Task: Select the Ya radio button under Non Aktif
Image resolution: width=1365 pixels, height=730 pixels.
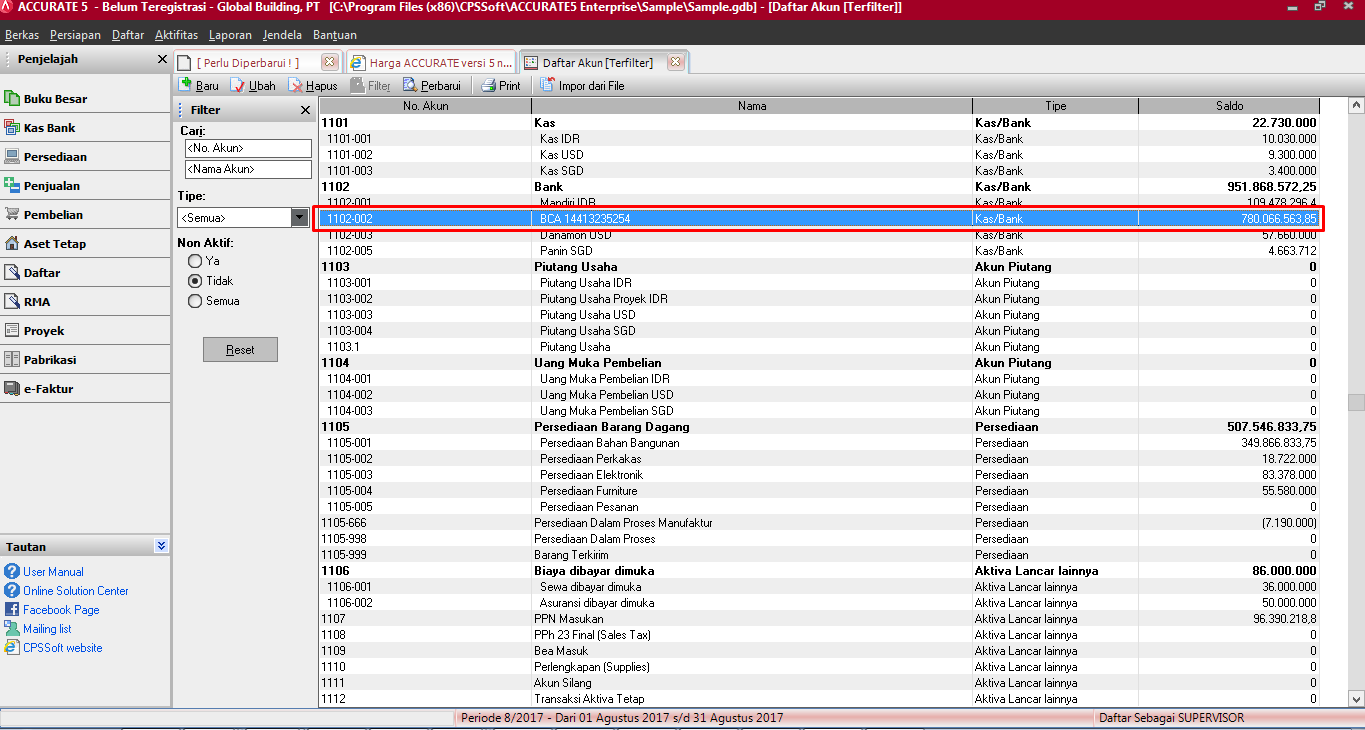Action: (195, 261)
